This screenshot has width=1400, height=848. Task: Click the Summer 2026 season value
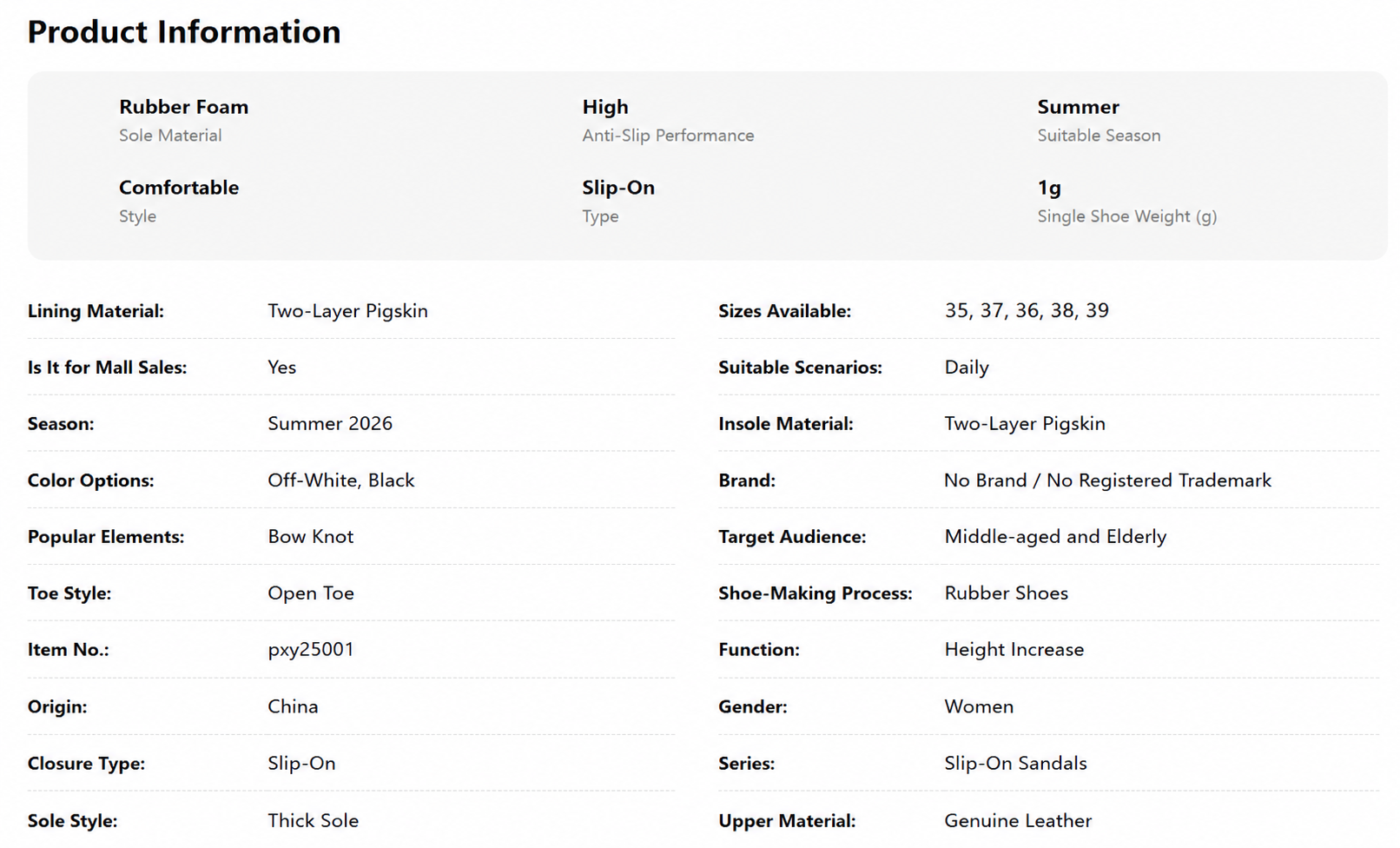click(330, 424)
